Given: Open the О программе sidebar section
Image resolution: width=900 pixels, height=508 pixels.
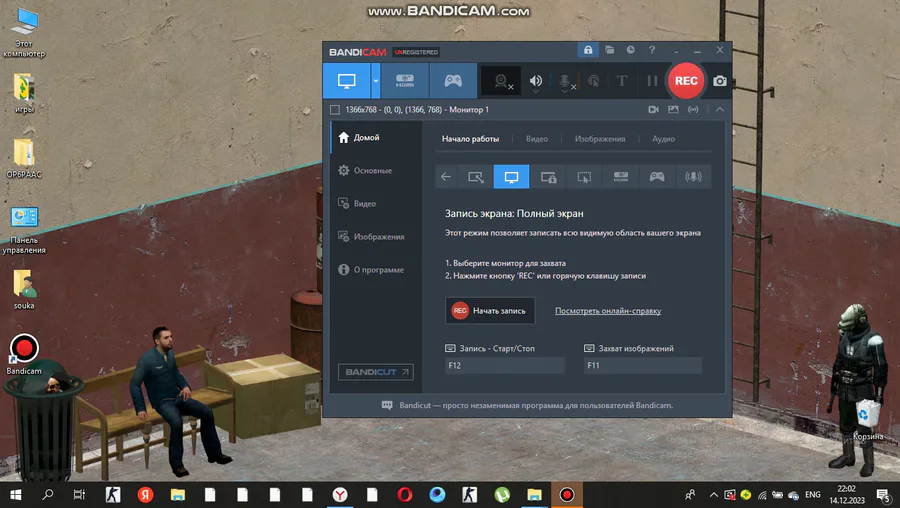Looking at the screenshot, I should pos(376,270).
